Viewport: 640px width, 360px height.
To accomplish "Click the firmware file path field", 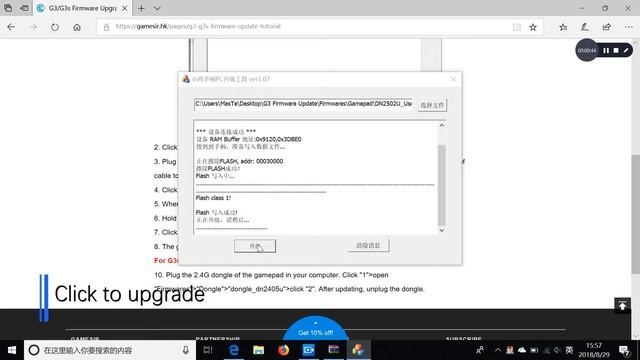I will pyautogui.click(x=303, y=104).
